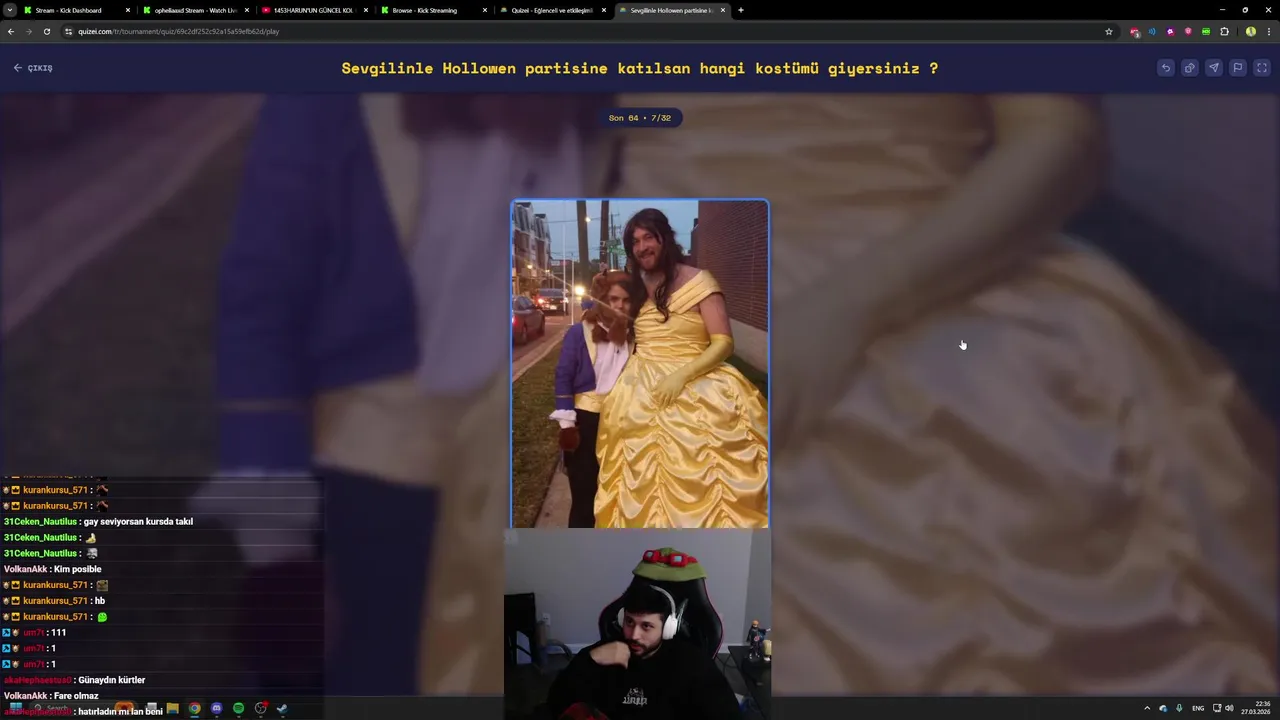Screen dimensions: 1280x720
Task: Click the red extension icon with badge
Action: pyautogui.click(x=1134, y=31)
